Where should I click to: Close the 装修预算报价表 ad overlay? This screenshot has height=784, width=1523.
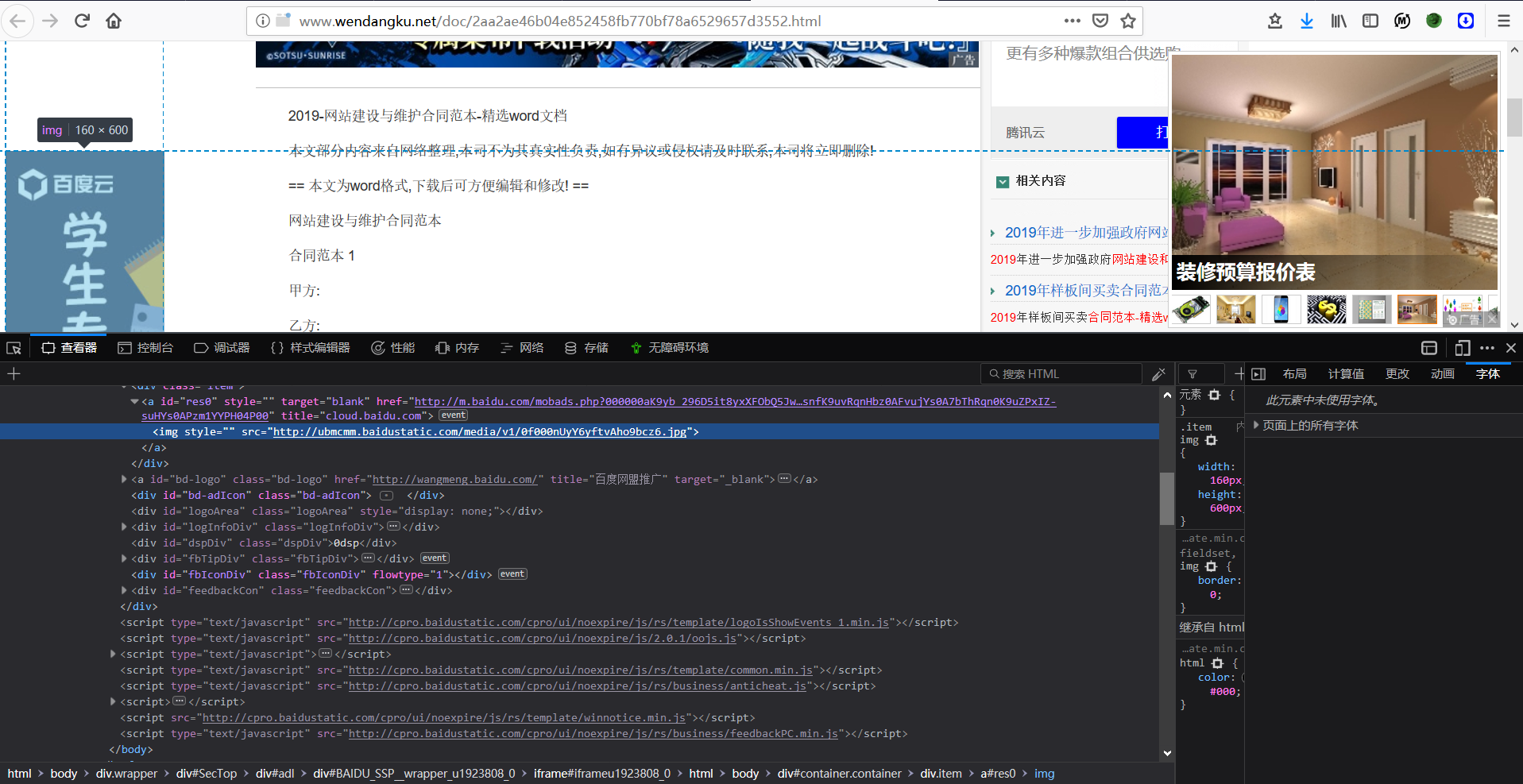click(x=1492, y=319)
